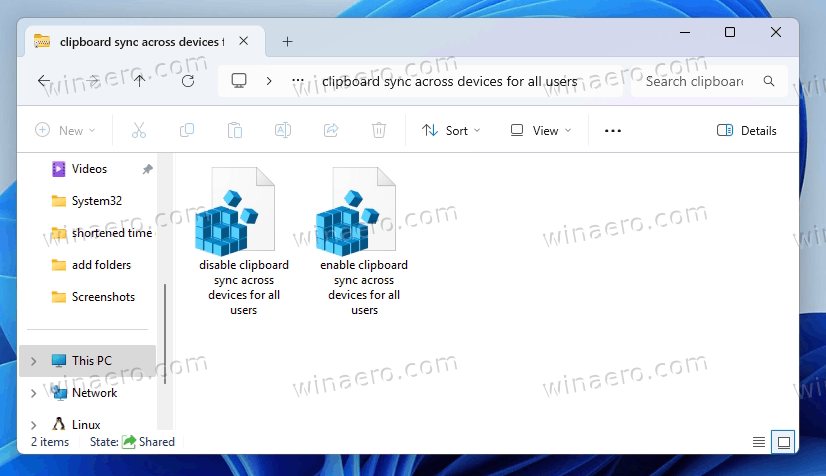This screenshot has width=826, height=476.
Task: Expand the address bar path chevron
Action: pyautogui.click(x=269, y=81)
